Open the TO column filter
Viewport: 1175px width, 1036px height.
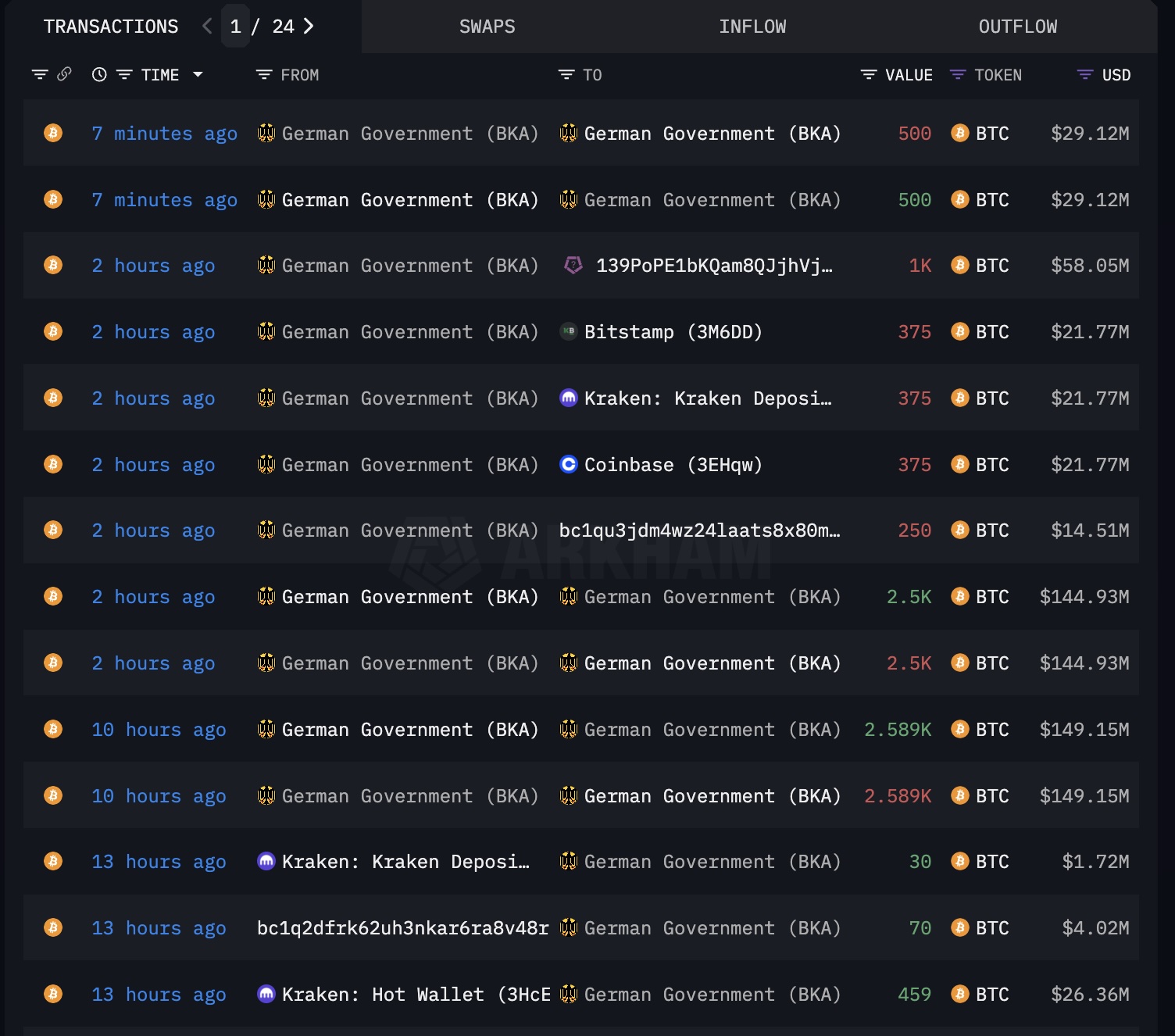pyautogui.click(x=566, y=74)
